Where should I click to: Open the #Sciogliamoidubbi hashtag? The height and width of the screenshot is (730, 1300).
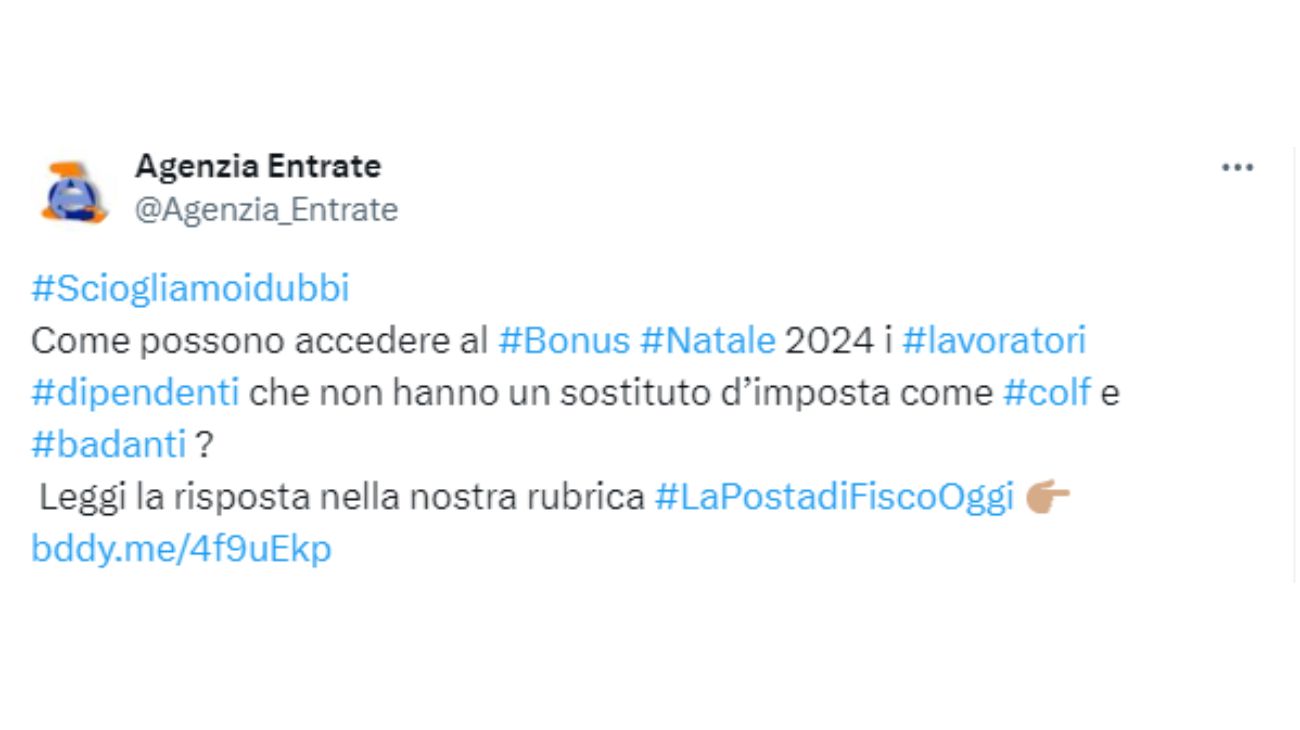click(x=190, y=288)
